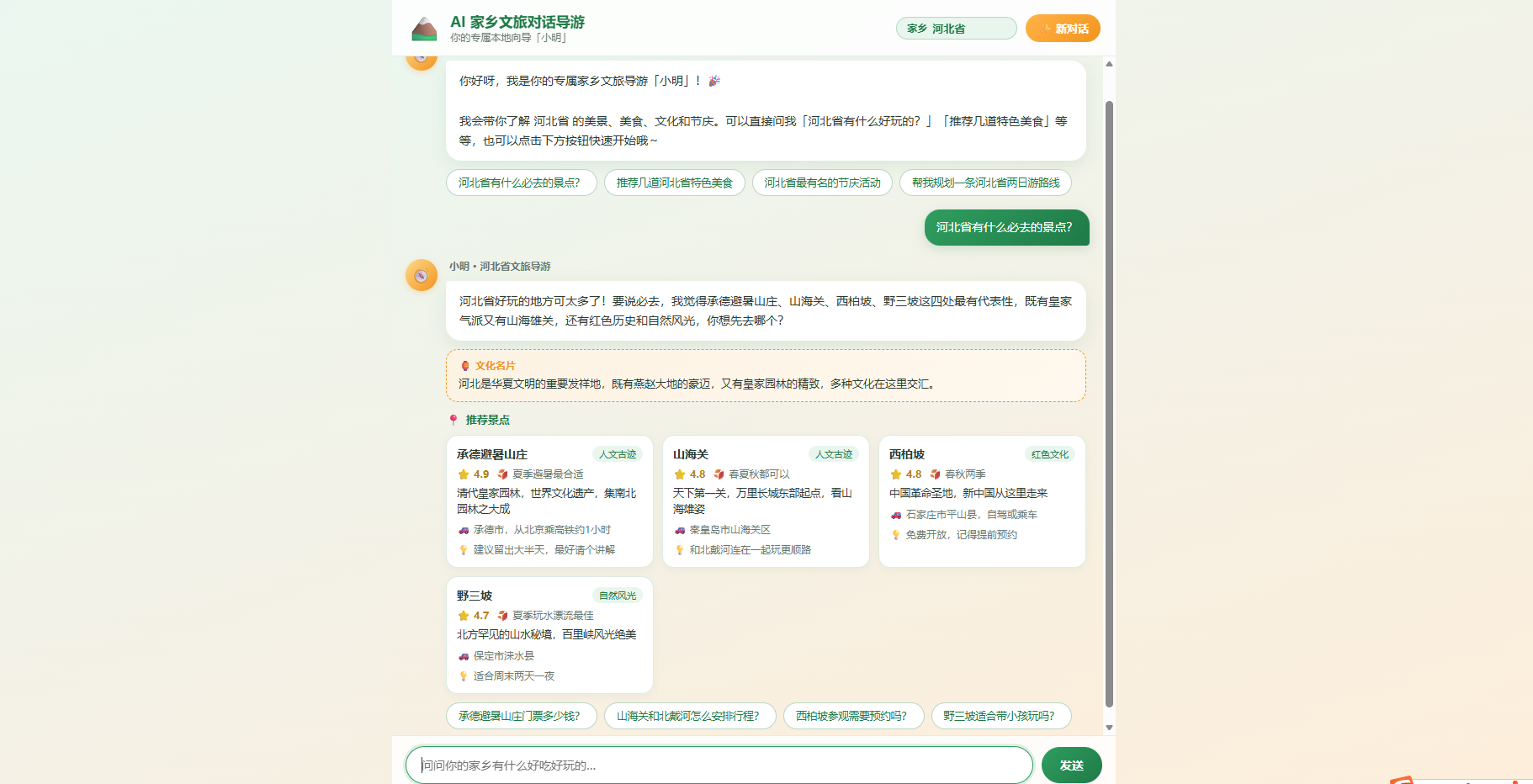The image size is (1533, 784).
Task: Click the scrollbar down arrow
Action: coord(1109,728)
